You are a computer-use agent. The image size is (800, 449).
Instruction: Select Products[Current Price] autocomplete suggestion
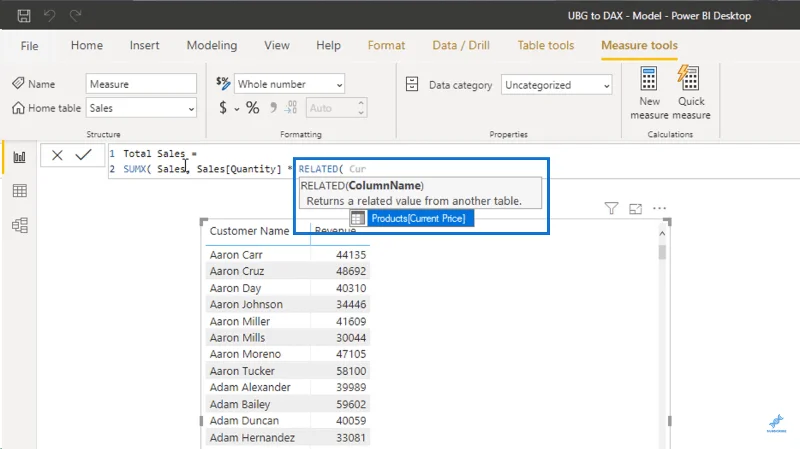(x=412, y=218)
